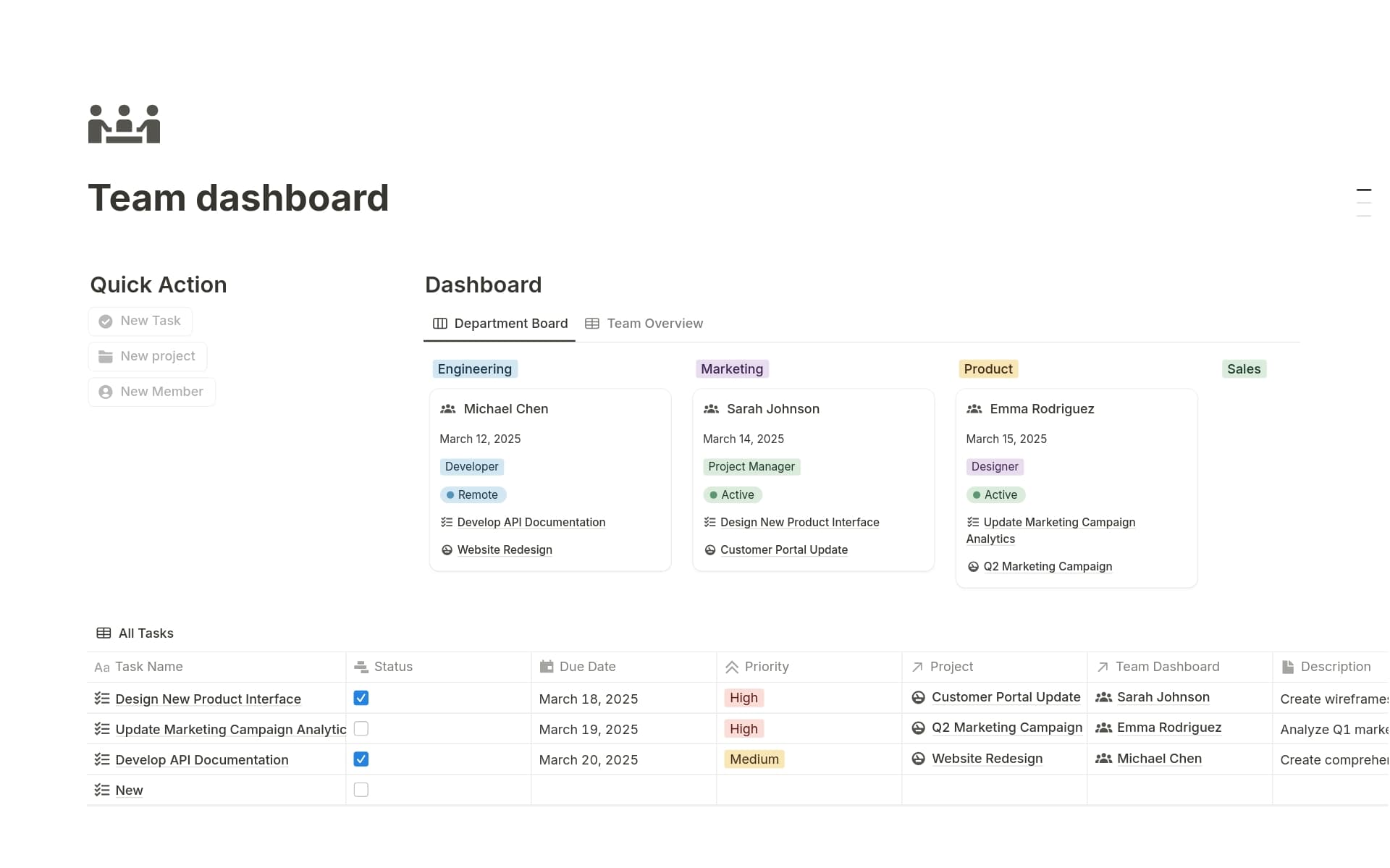Image resolution: width=1390 pixels, height=868 pixels.
Task: Click the New project button
Action: [x=147, y=356]
